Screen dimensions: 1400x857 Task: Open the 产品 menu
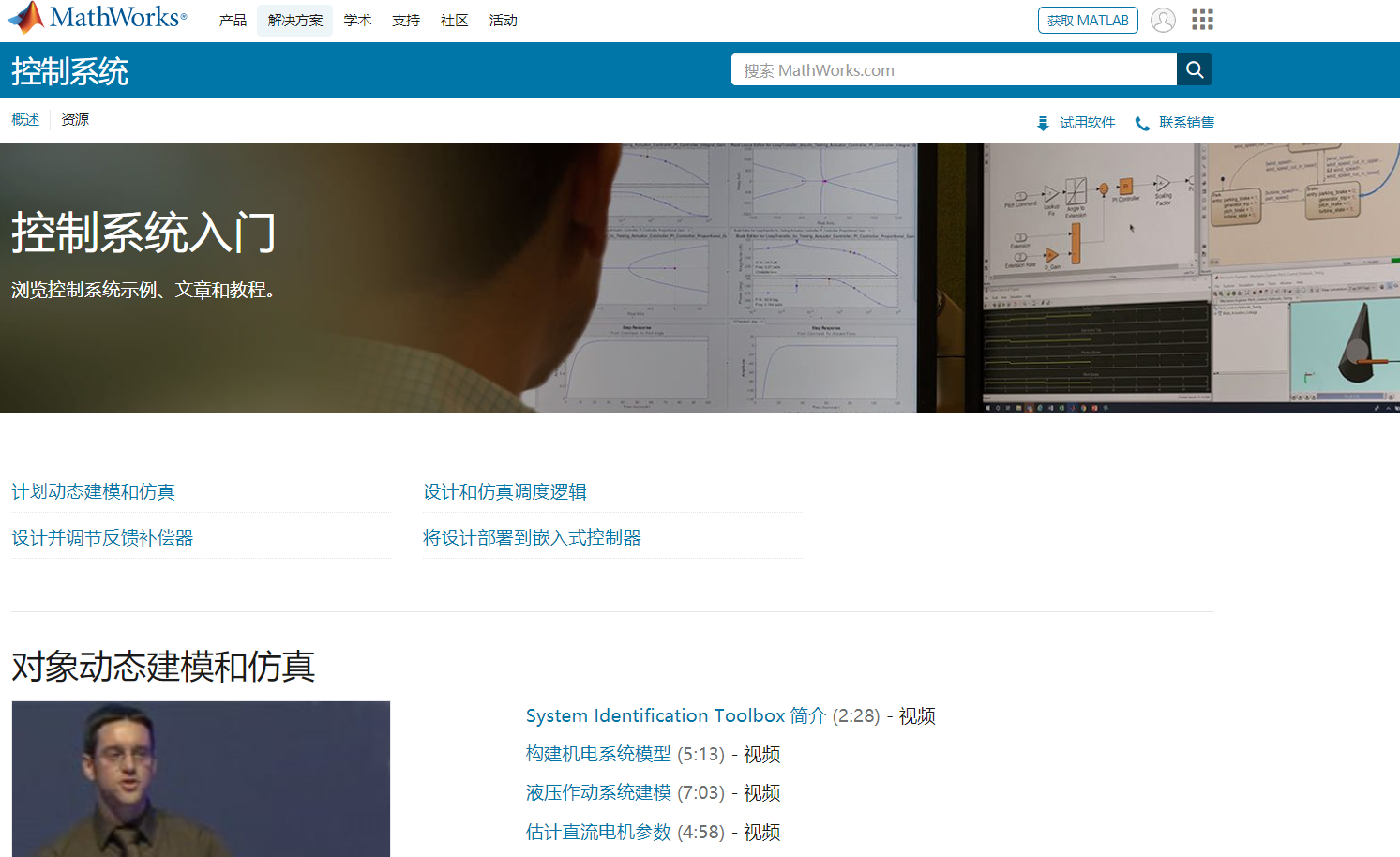point(233,20)
